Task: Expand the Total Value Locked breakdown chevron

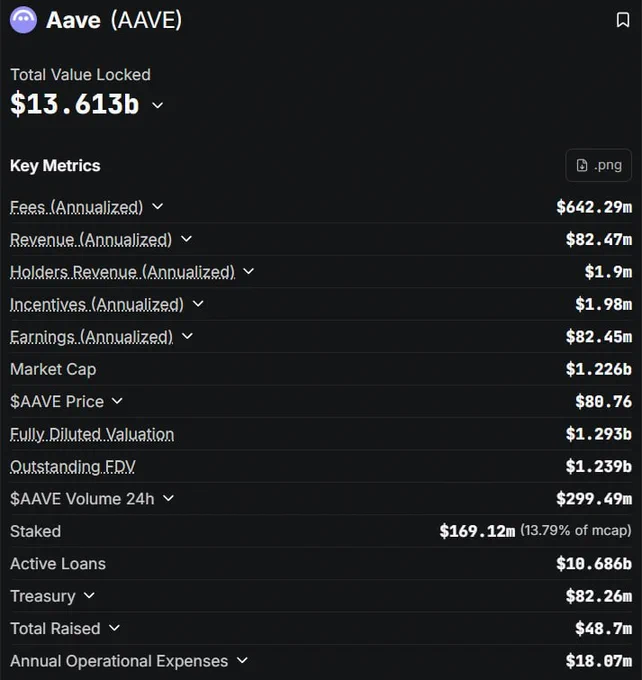Action: [157, 105]
